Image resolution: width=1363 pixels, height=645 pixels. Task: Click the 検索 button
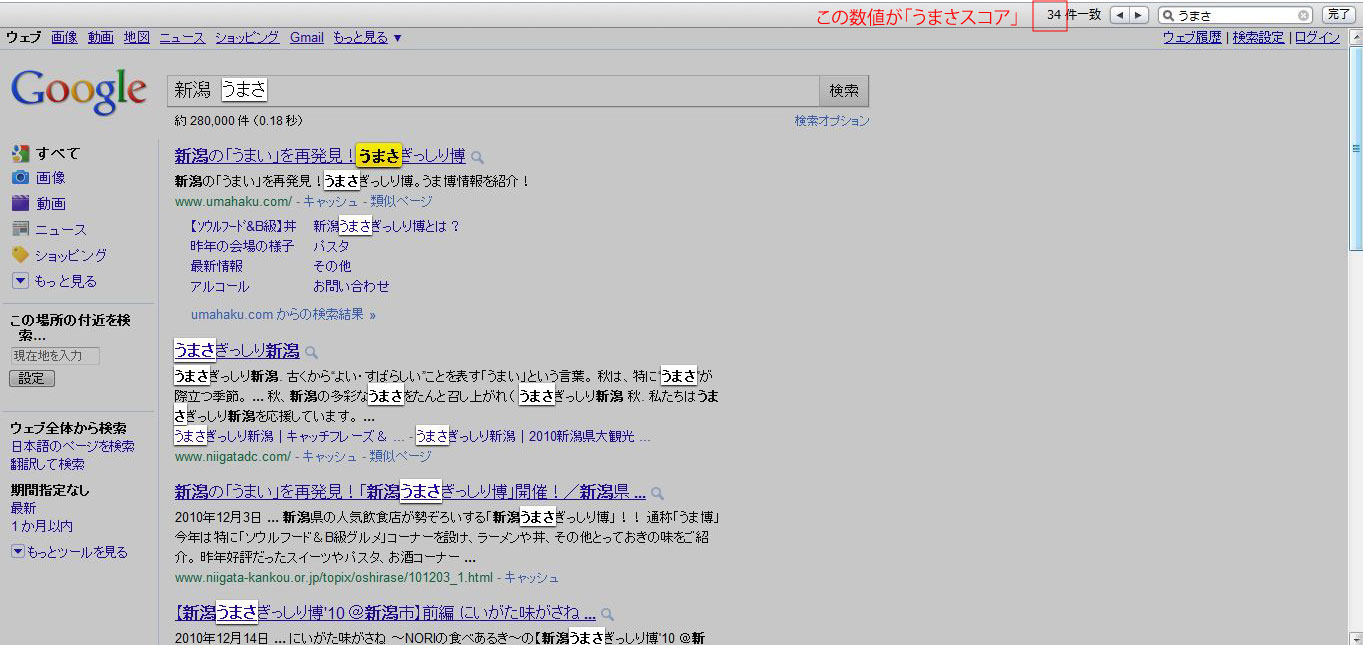(844, 90)
